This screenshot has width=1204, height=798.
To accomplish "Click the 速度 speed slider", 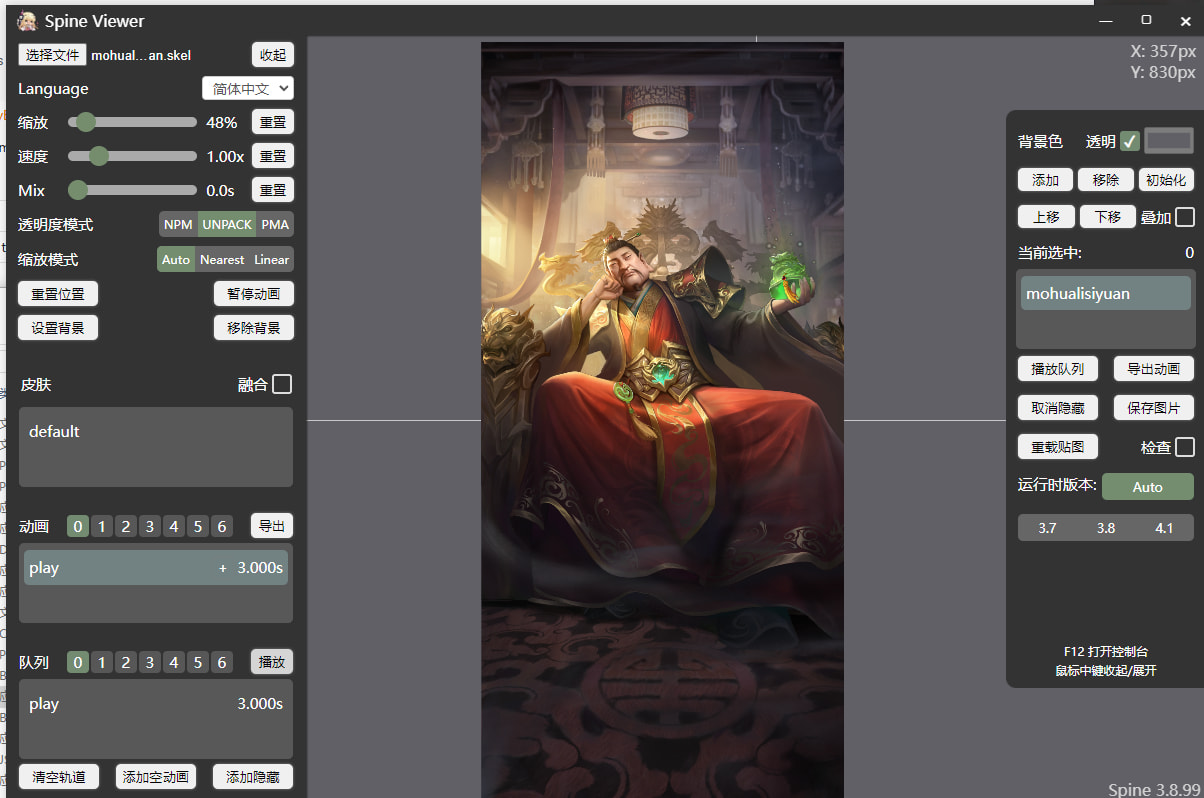I will (132, 156).
